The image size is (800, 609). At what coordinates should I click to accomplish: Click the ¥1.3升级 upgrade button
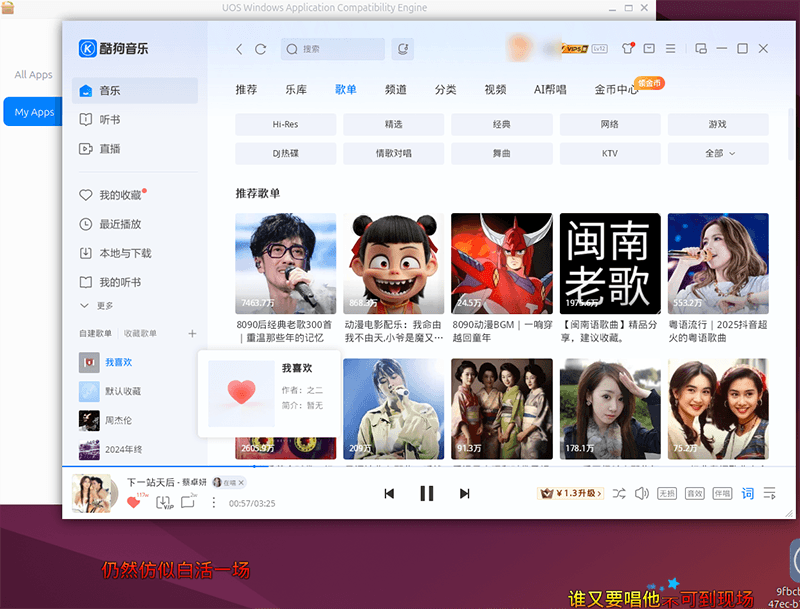pyautogui.click(x=570, y=493)
